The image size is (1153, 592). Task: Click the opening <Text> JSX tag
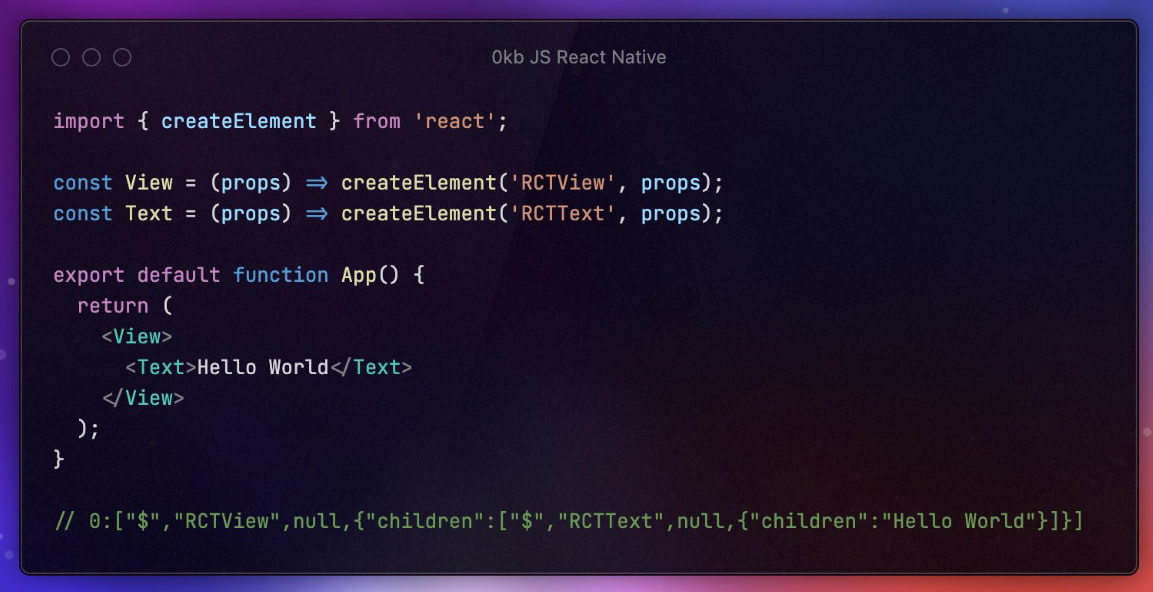click(x=161, y=367)
